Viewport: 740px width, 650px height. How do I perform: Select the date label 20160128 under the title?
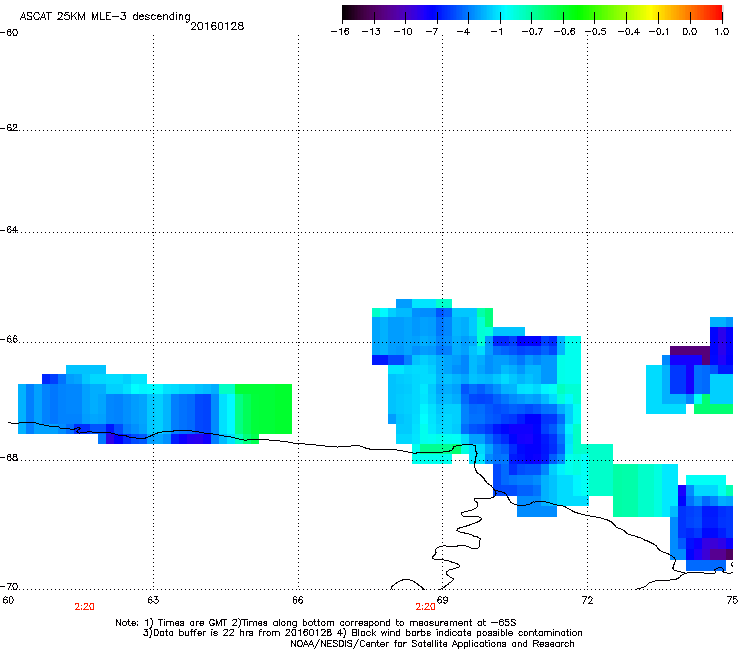tap(217, 26)
